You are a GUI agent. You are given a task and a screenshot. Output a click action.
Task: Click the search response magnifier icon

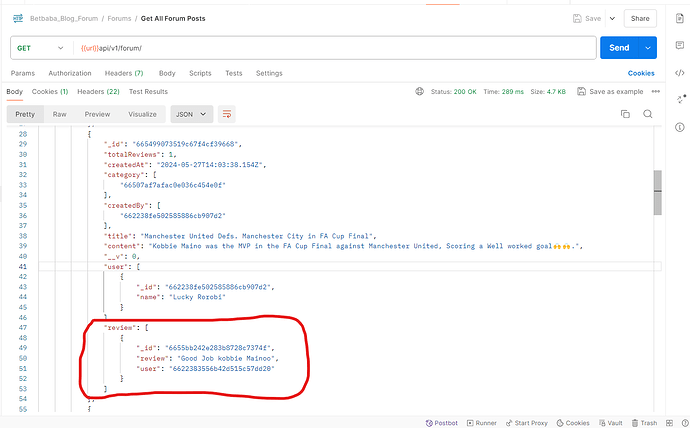coord(647,114)
